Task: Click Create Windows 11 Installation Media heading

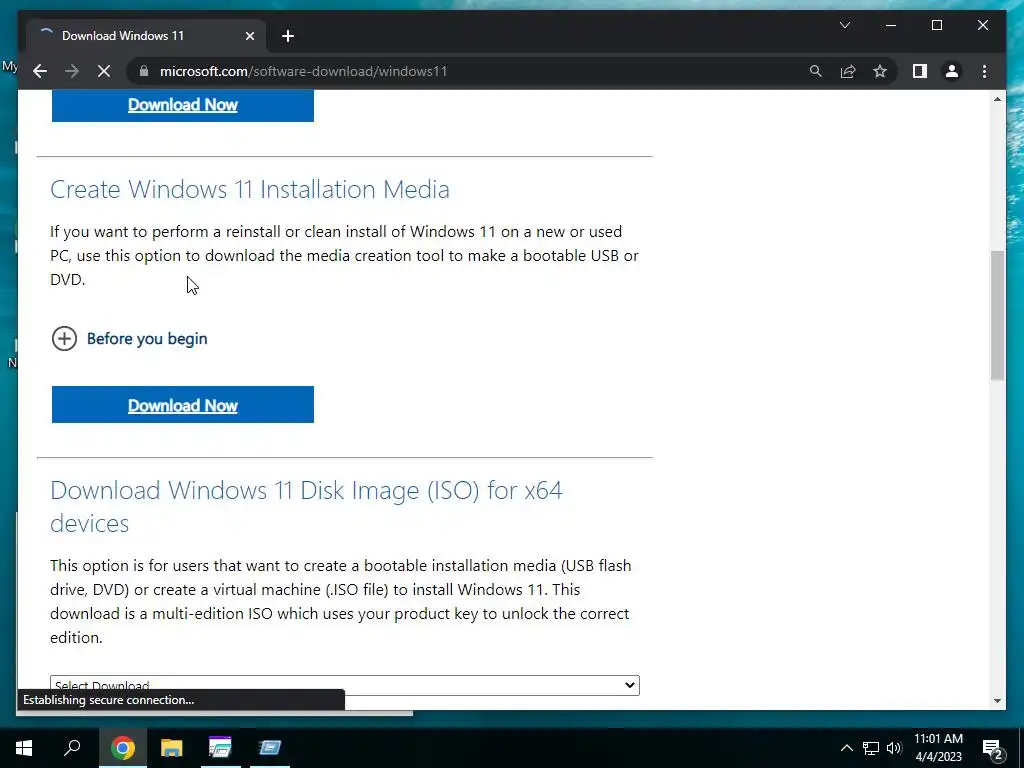Action: [x=249, y=189]
